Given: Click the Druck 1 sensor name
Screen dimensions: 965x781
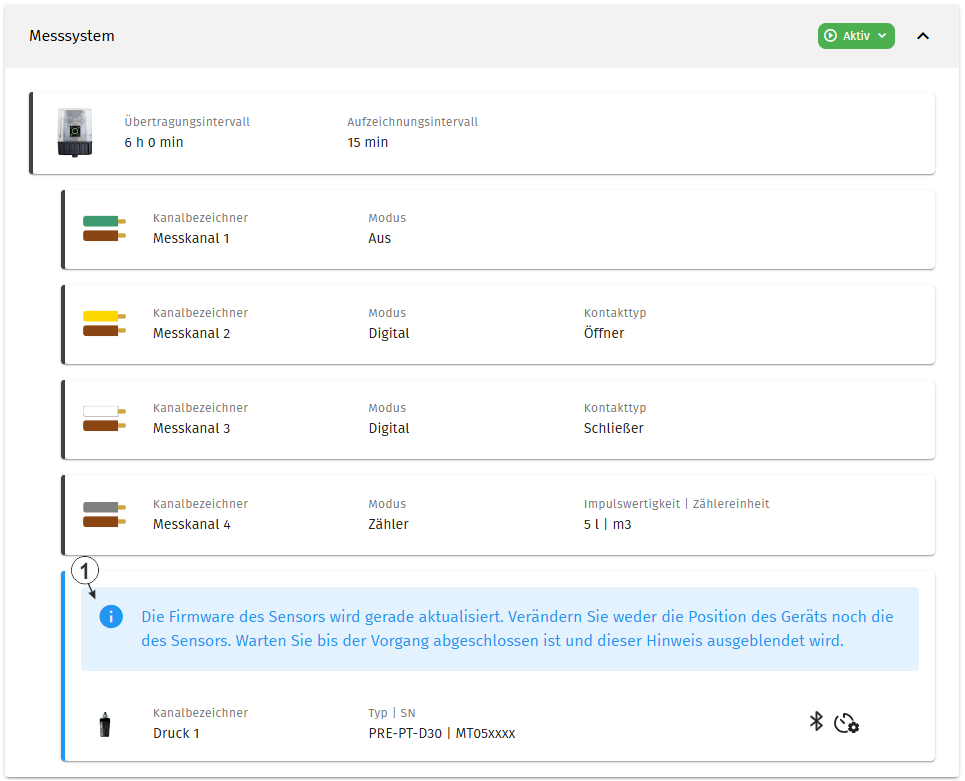Looking at the screenshot, I should click(x=176, y=733).
